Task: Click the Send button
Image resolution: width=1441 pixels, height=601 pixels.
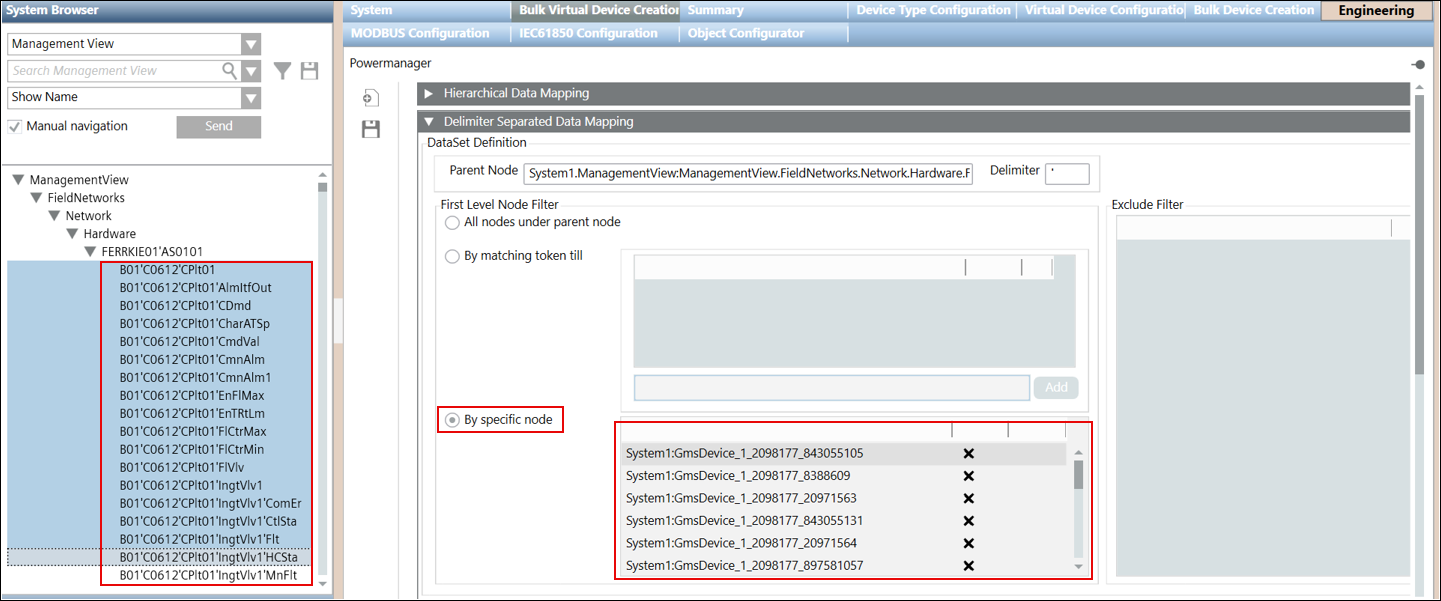Action: click(x=218, y=127)
